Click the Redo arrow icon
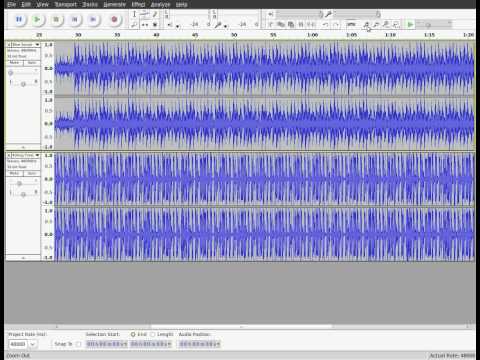This screenshot has height=360, width=480. (x=336, y=25)
